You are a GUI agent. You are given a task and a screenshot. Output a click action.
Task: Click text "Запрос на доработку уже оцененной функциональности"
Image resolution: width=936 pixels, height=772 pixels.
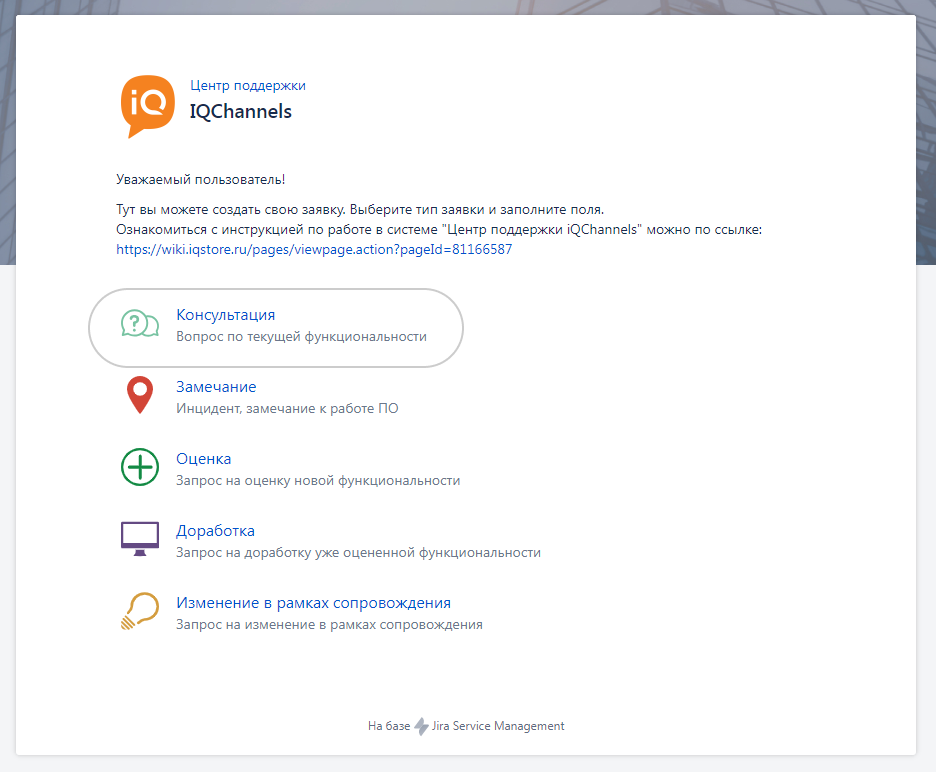pyautogui.click(x=358, y=553)
